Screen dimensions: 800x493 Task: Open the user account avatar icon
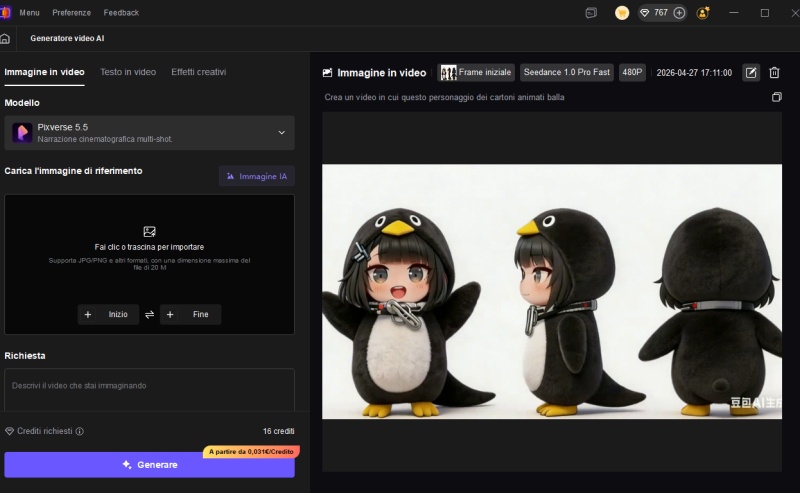[703, 13]
